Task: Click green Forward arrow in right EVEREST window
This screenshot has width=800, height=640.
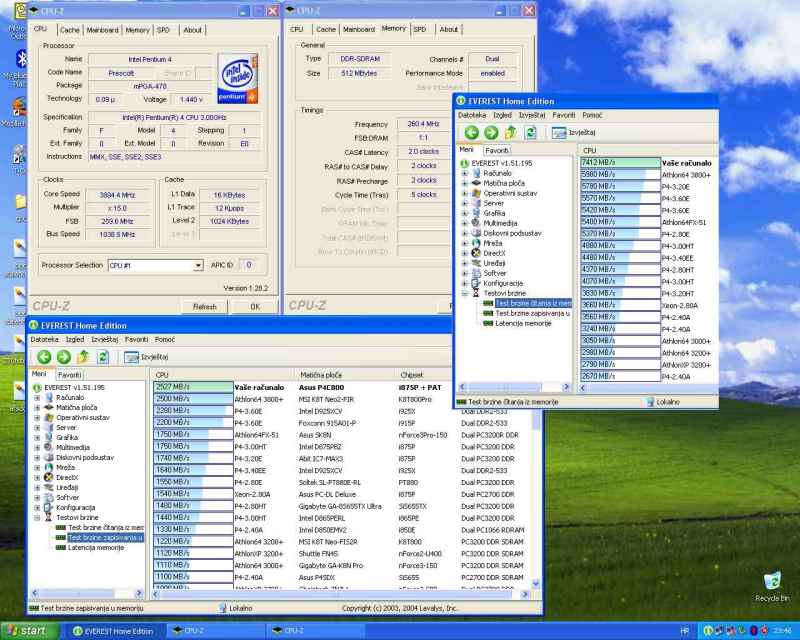Action: pyautogui.click(x=491, y=133)
